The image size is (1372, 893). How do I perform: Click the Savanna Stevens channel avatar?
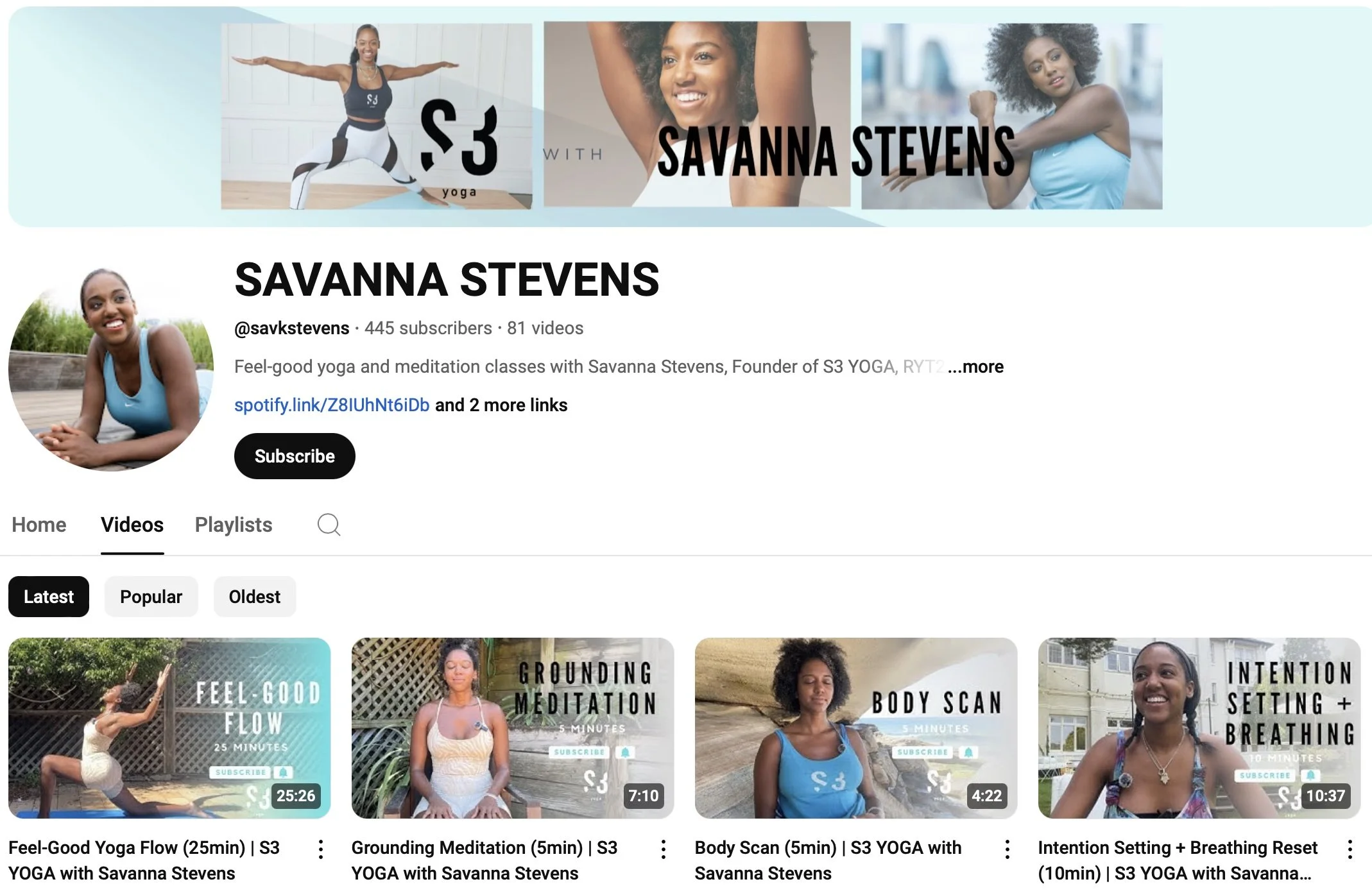click(x=110, y=370)
